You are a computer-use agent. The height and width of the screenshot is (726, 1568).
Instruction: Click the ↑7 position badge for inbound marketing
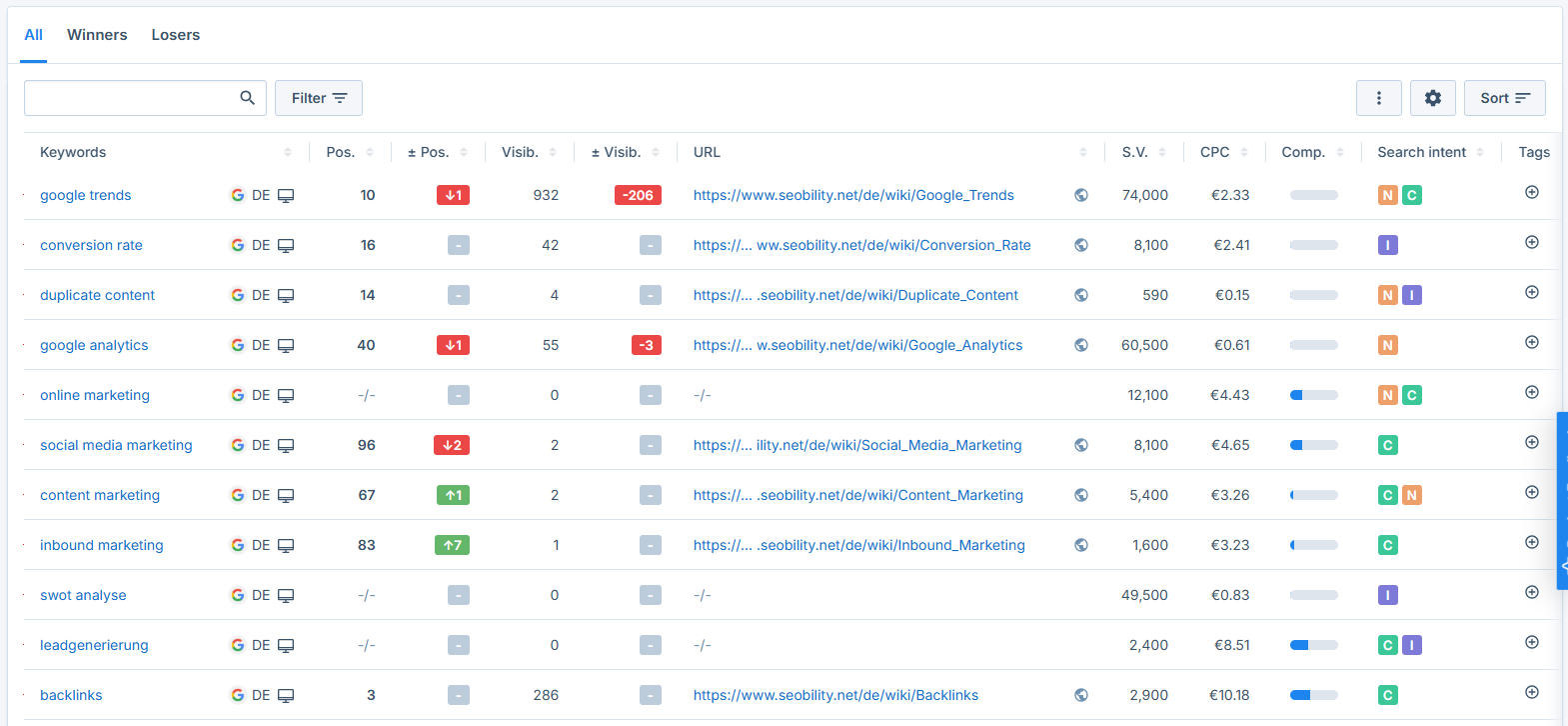[452, 545]
